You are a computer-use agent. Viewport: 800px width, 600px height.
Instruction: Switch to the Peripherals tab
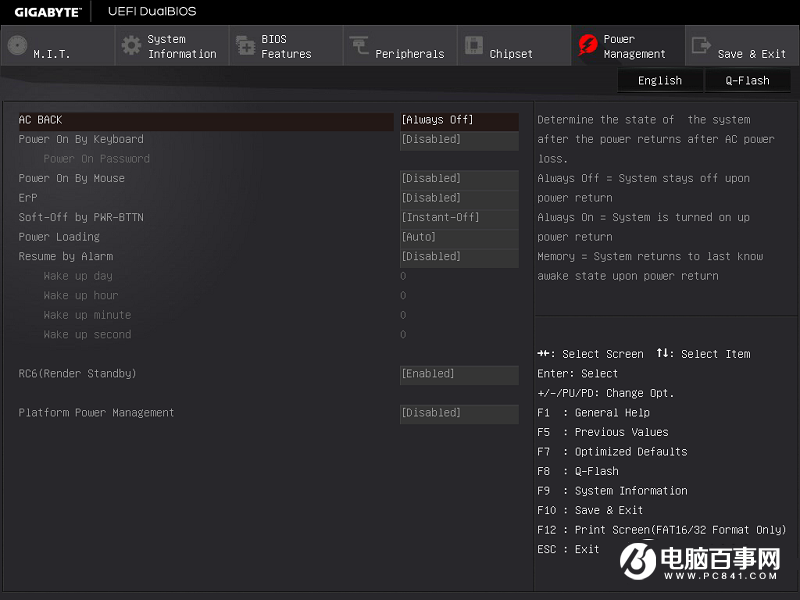click(400, 47)
